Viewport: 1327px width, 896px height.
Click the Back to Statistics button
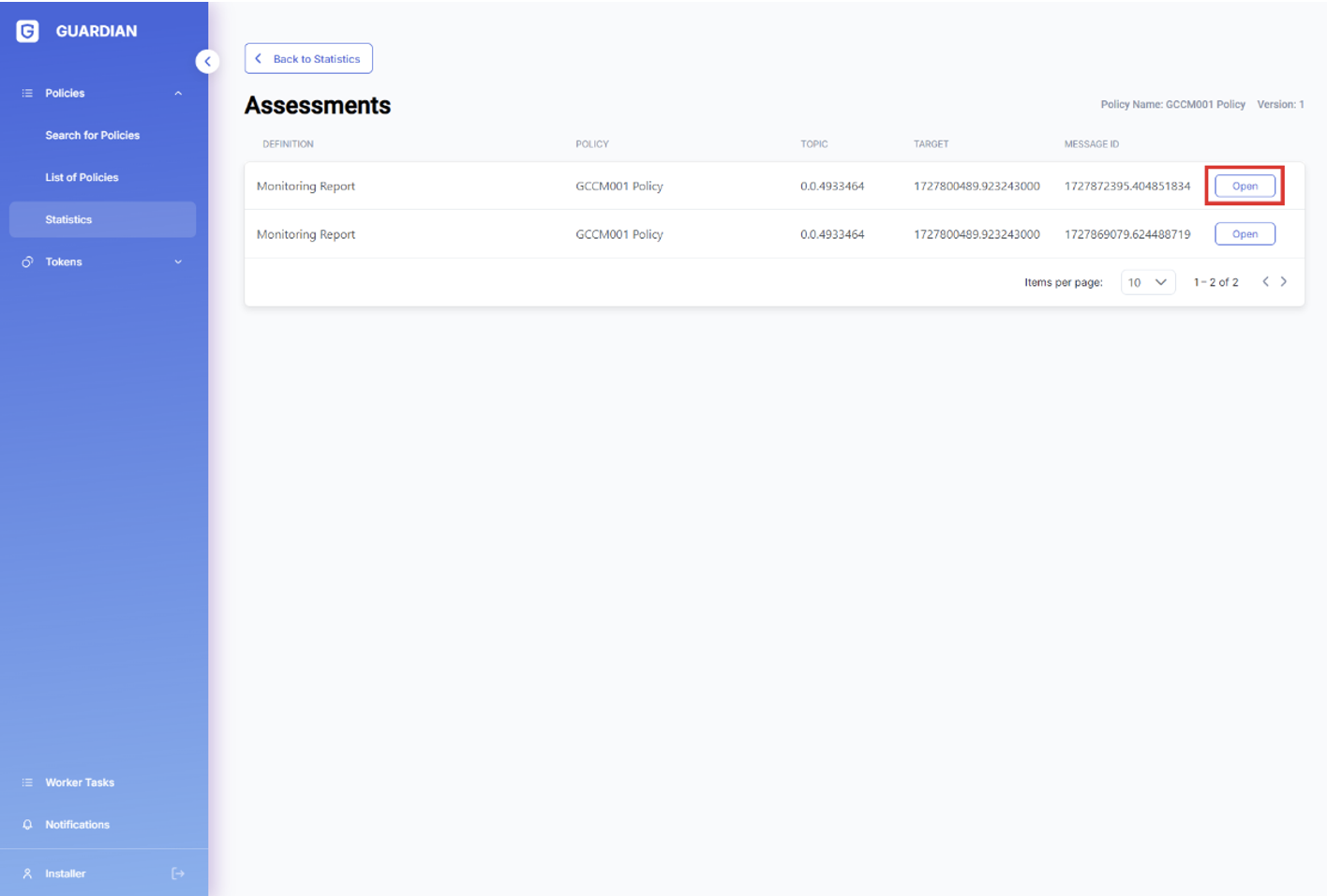[x=308, y=59]
